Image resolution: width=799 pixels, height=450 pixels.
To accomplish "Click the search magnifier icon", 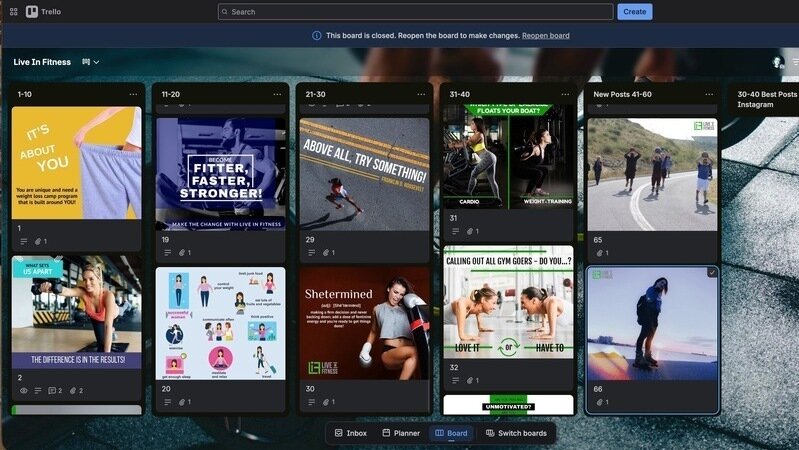I will 225,12.
